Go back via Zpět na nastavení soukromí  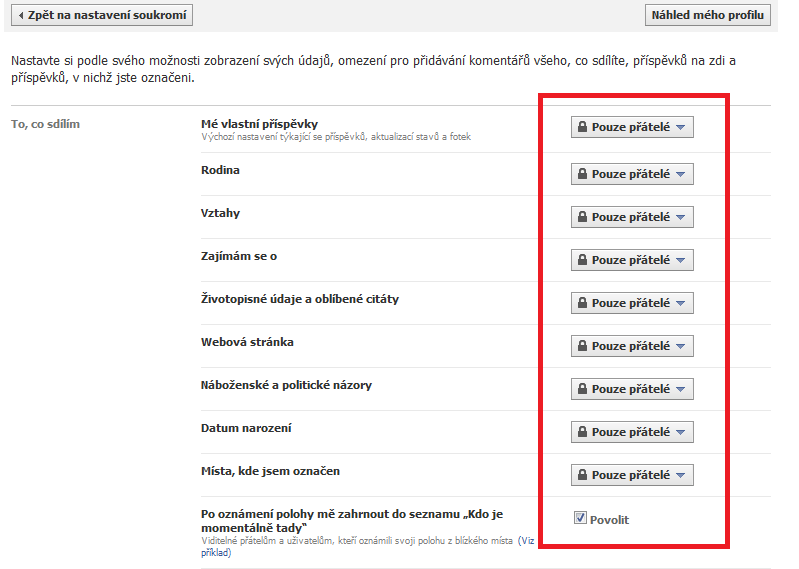tap(102, 15)
